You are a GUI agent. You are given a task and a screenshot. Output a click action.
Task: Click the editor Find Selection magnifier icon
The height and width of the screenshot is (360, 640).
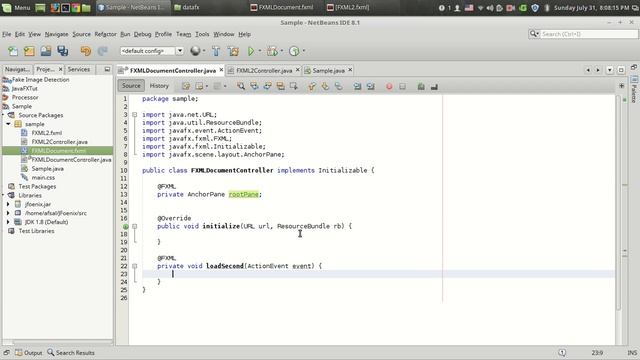[241, 86]
